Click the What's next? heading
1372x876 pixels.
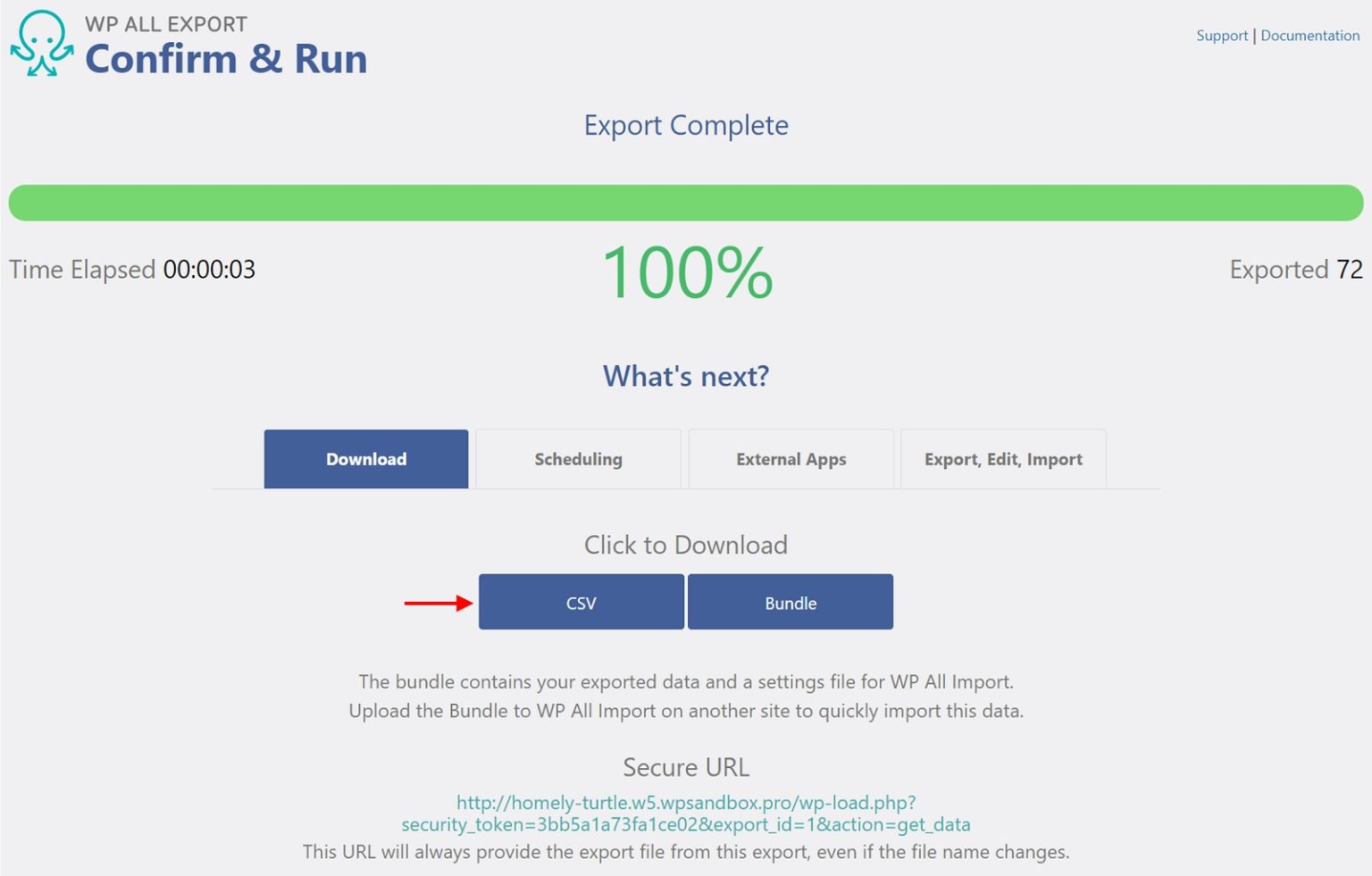(685, 376)
